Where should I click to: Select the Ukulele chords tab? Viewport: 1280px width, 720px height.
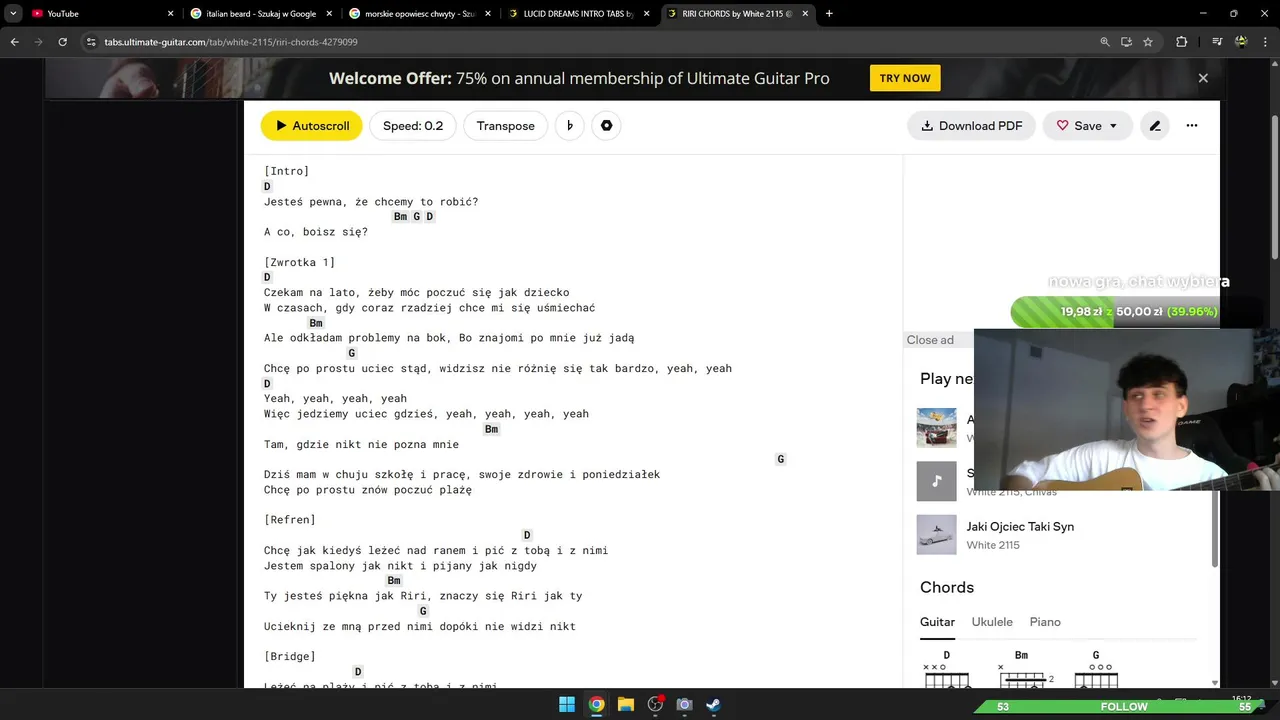(992, 622)
